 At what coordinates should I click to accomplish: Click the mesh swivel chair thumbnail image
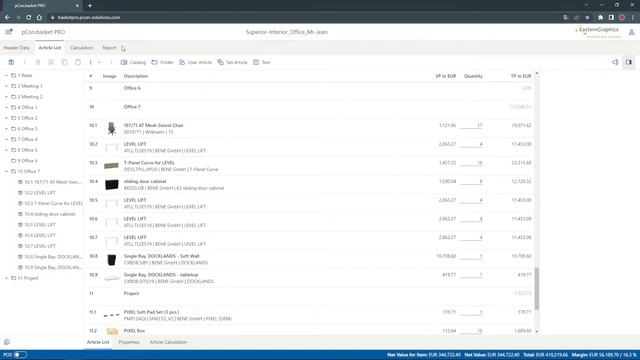tap(111, 129)
